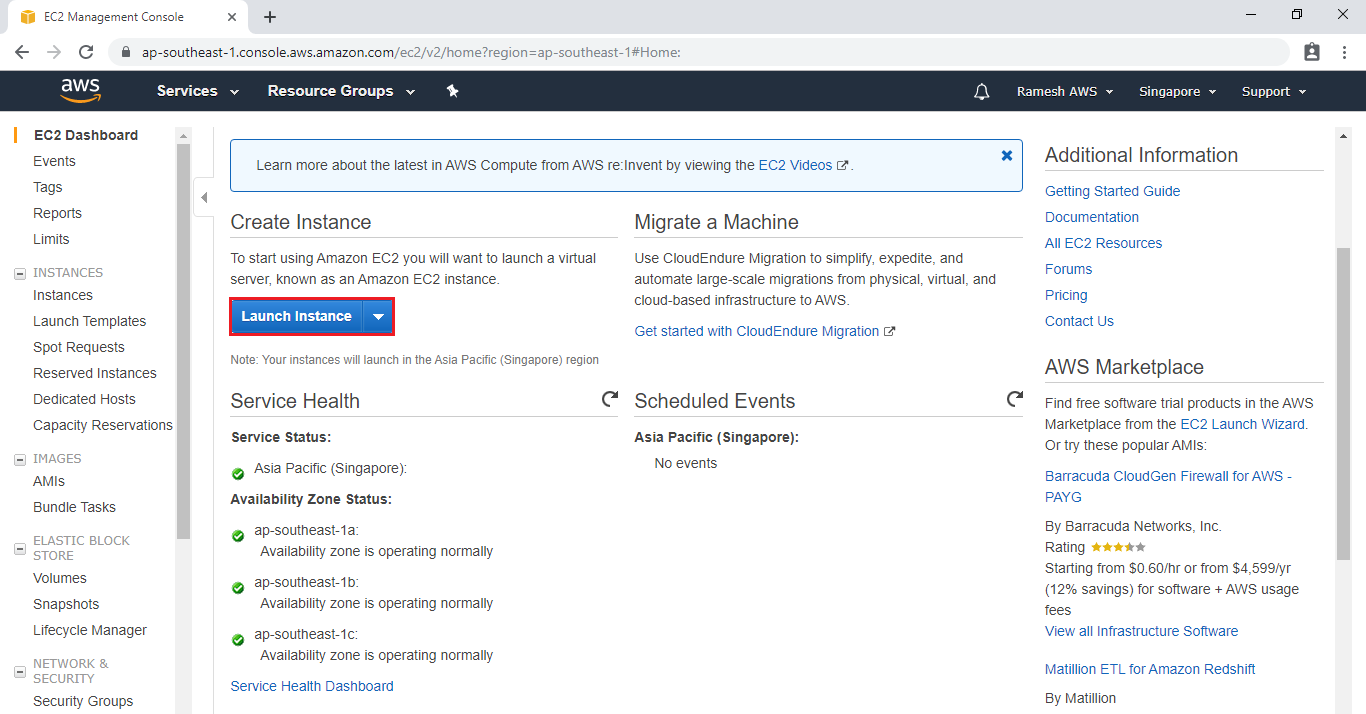Click the site padlock icon in address bar
Viewport: 1366px width, 714px height.
[125, 52]
